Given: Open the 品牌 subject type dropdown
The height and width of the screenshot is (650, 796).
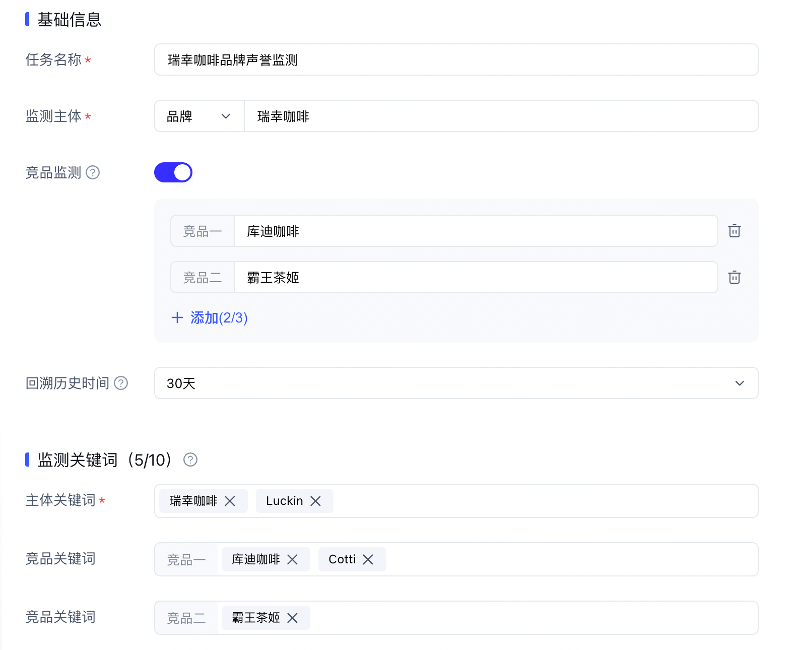Looking at the screenshot, I should point(199,116).
